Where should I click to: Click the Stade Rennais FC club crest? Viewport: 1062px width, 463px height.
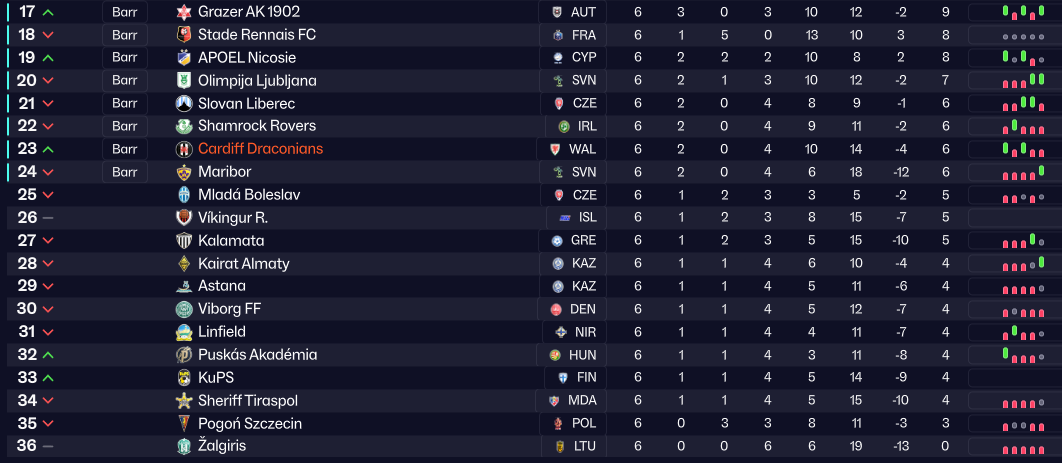pyautogui.click(x=184, y=35)
